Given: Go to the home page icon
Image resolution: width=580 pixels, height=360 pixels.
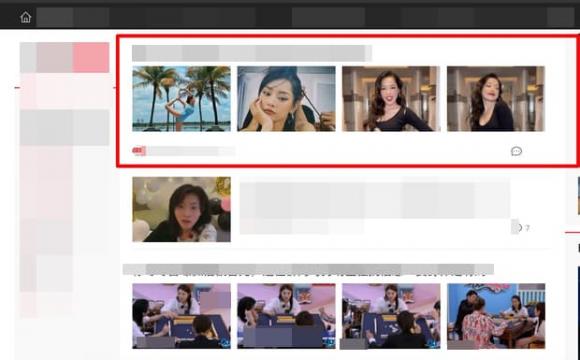Looking at the screenshot, I should point(26,17).
